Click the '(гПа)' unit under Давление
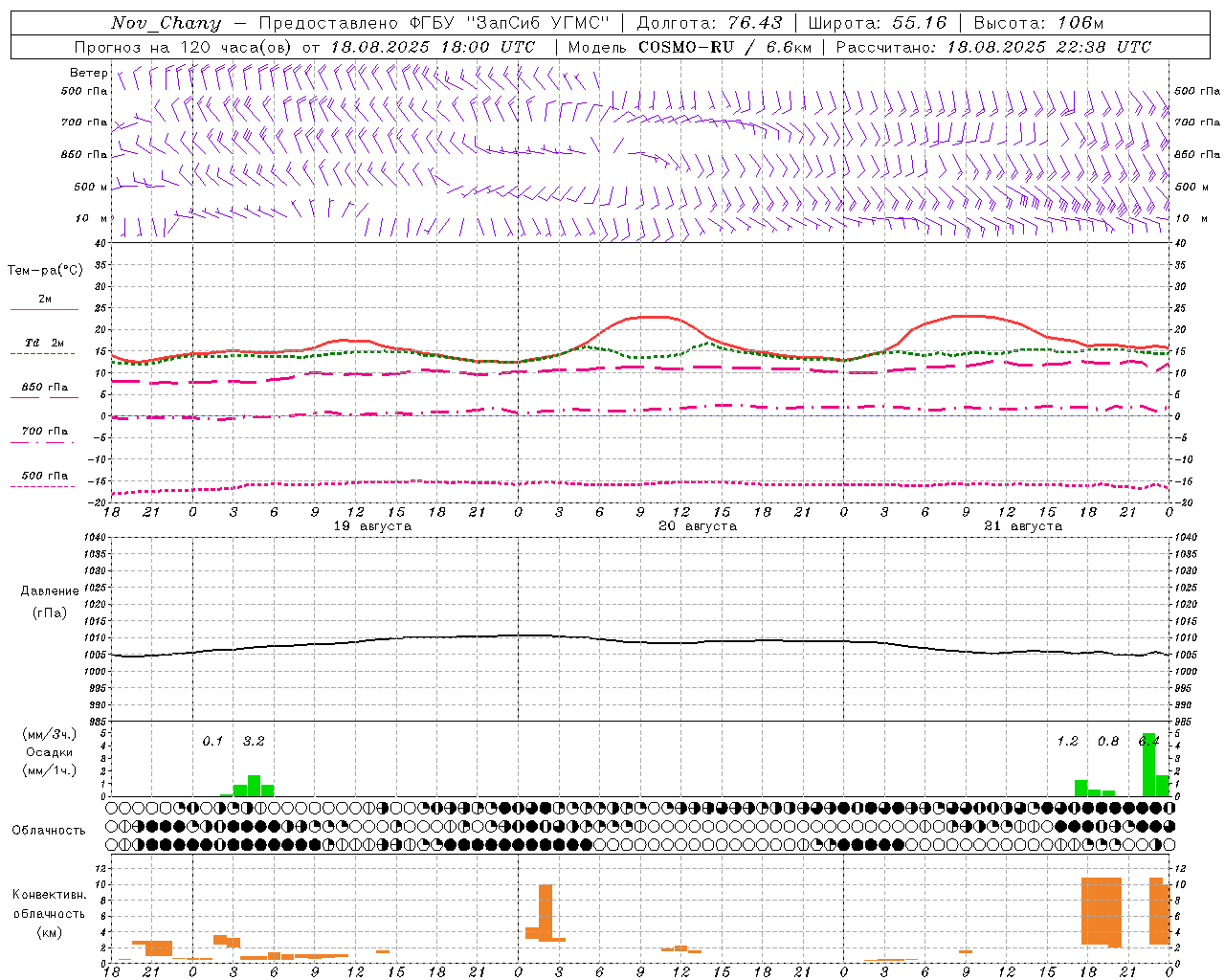 pyautogui.click(x=50, y=612)
